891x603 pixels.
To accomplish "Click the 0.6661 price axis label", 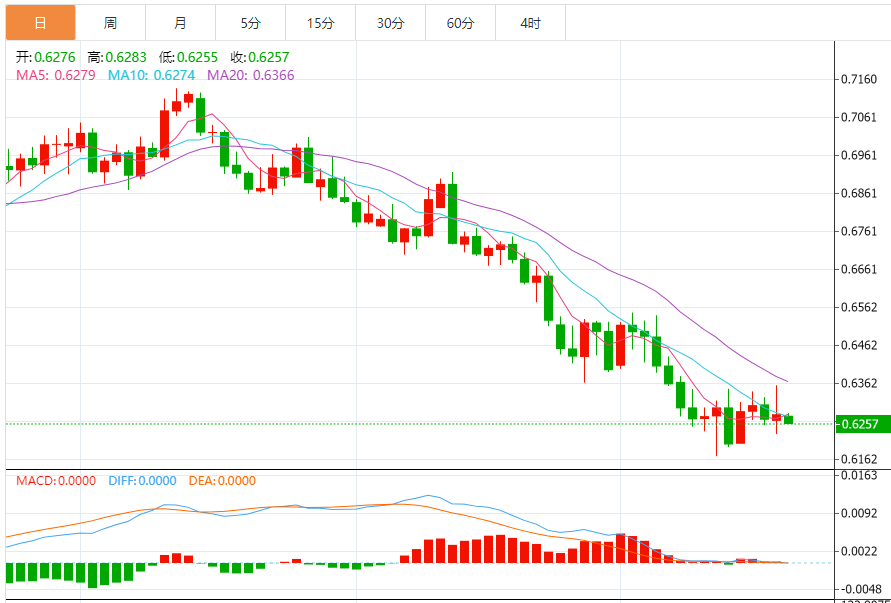I will tap(859, 269).
